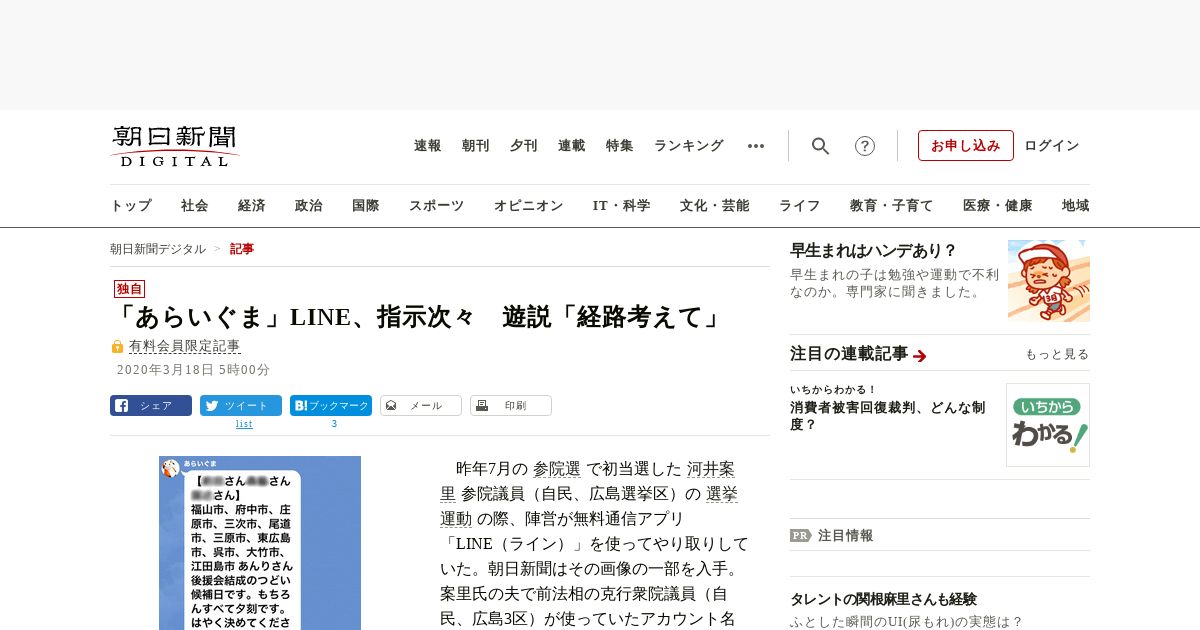Click the lock icon beside member-only label
Screen dimensions: 1200x630
pyautogui.click(x=117, y=346)
